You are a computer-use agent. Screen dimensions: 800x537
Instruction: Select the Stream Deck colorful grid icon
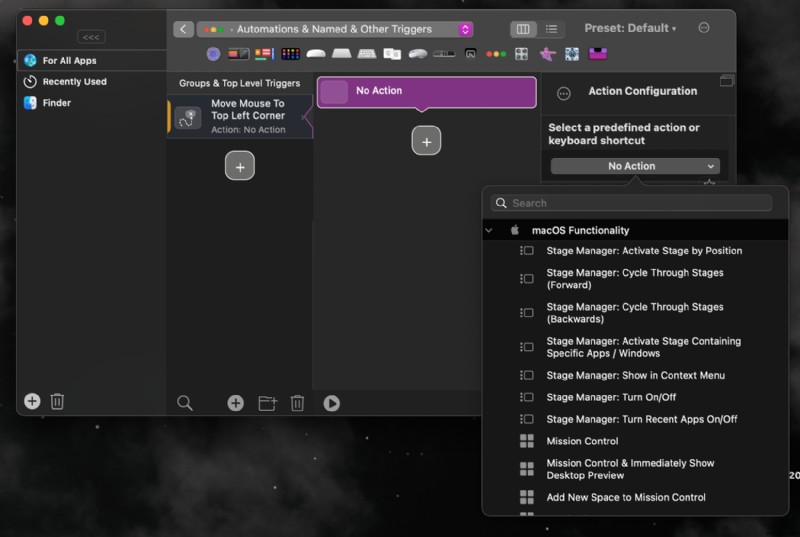pos(290,54)
